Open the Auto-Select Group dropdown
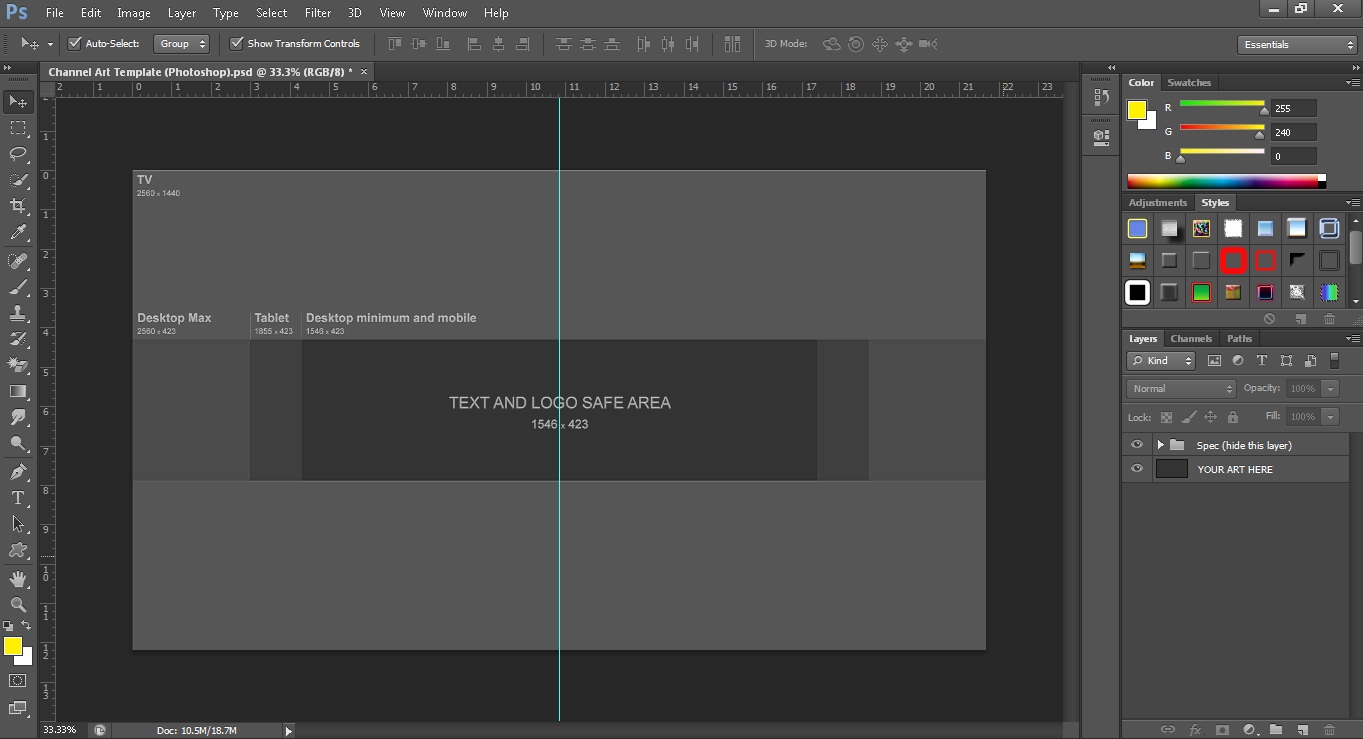This screenshot has width=1363, height=739. (x=181, y=44)
